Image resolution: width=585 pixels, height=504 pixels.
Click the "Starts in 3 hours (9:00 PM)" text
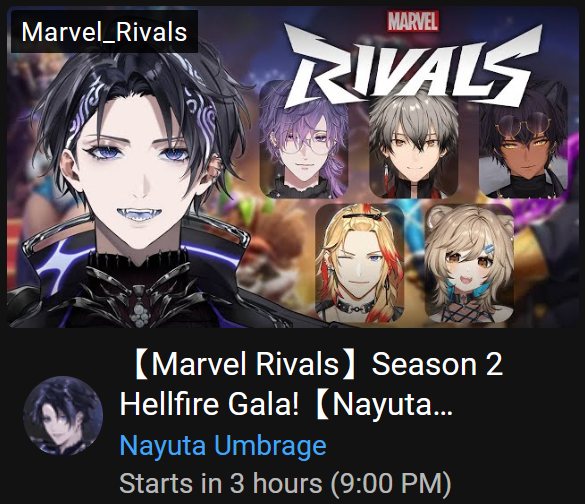[285, 484]
